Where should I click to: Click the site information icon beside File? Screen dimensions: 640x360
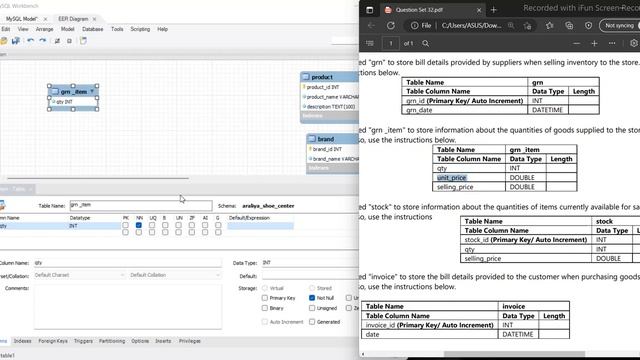[x=414, y=25]
